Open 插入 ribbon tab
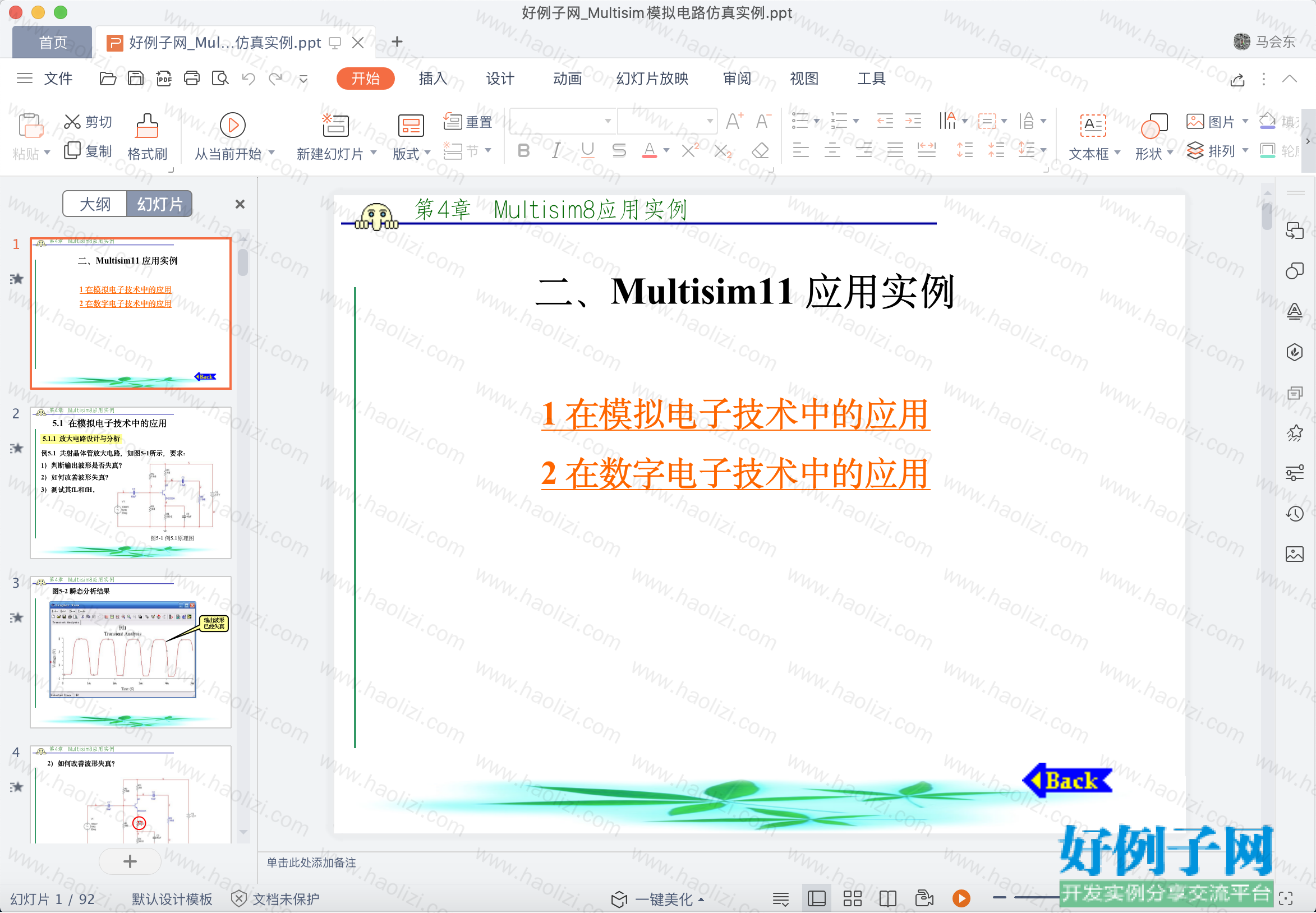1316x913 pixels. 432,79
